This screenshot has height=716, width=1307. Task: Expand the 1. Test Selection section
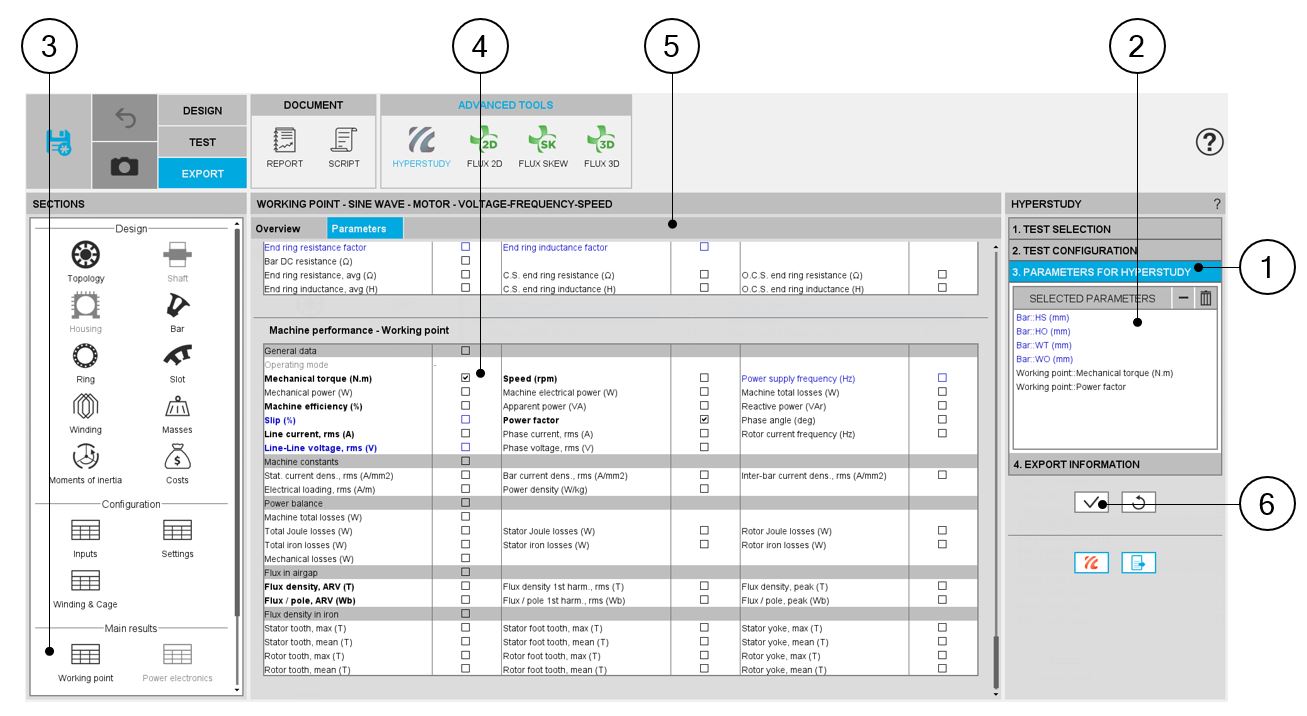1116,229
